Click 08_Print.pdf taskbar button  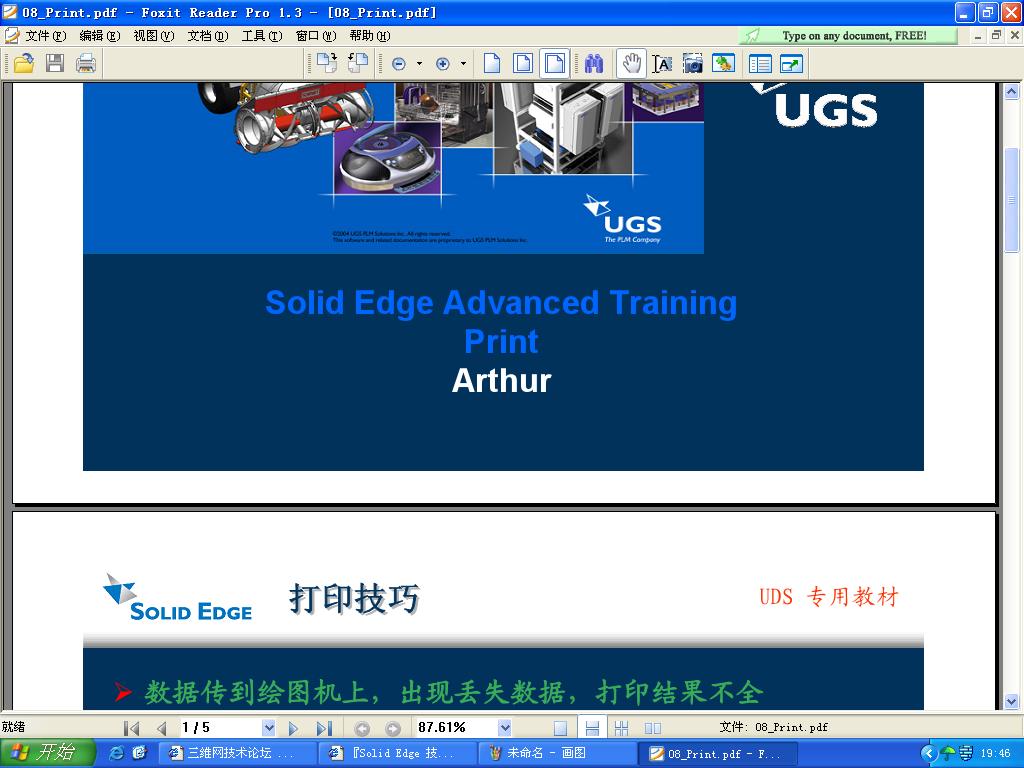(718, 753)
